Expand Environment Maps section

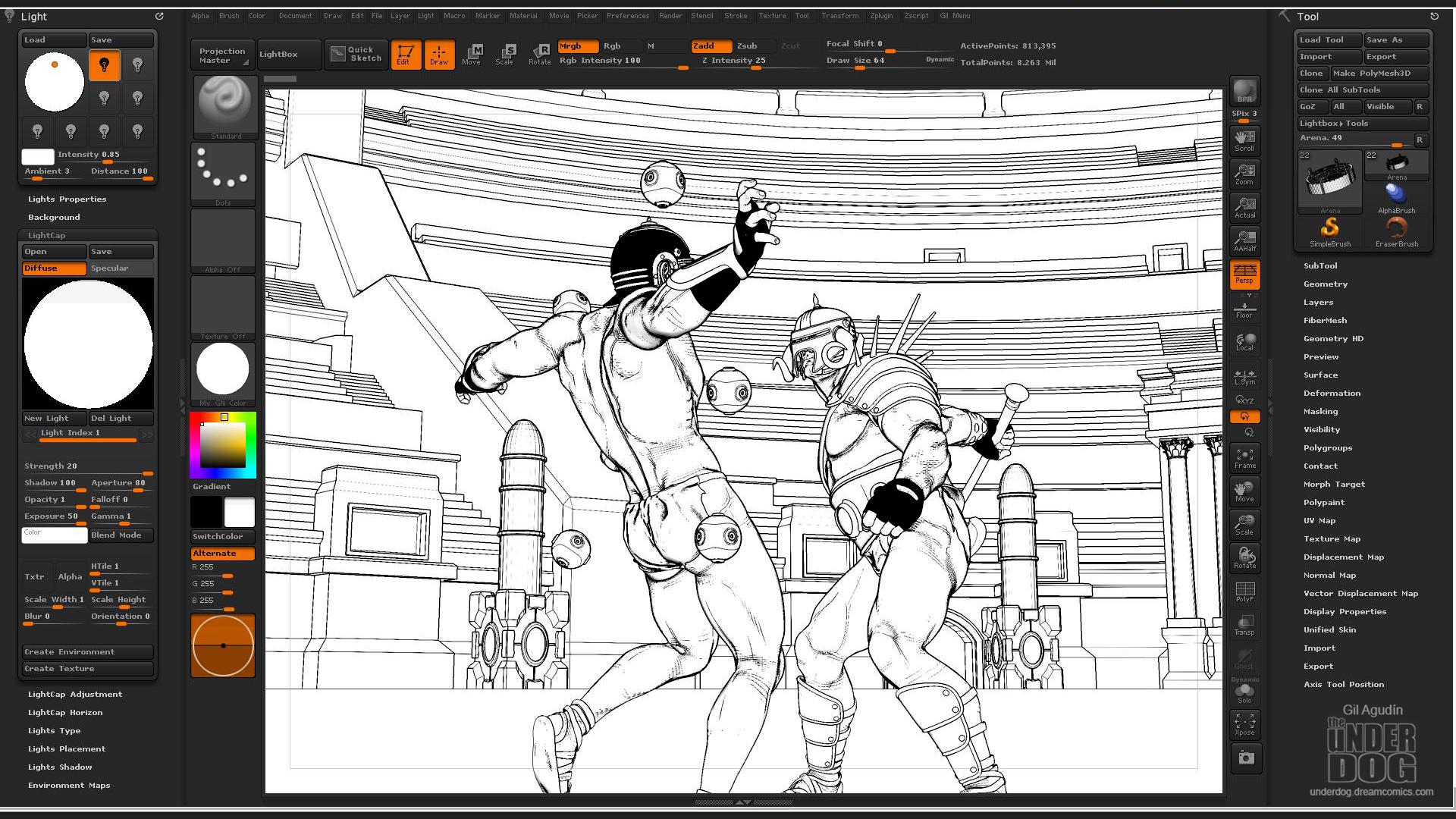69,786
